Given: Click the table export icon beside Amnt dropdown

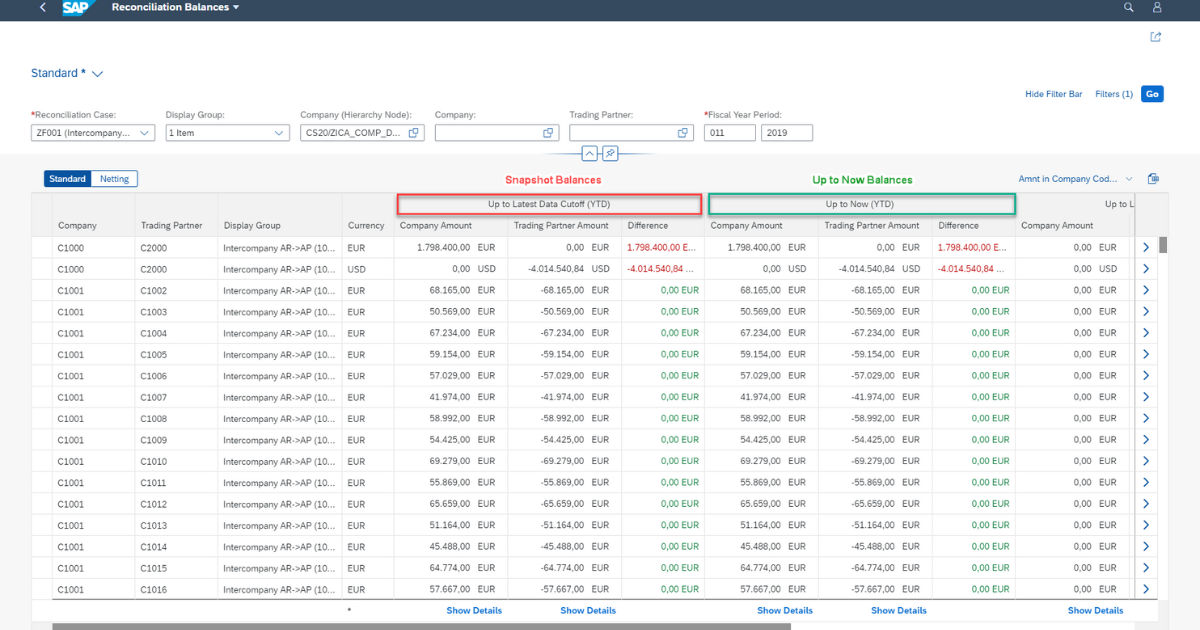Looking at the screenshot, I should click(1153, 179).
